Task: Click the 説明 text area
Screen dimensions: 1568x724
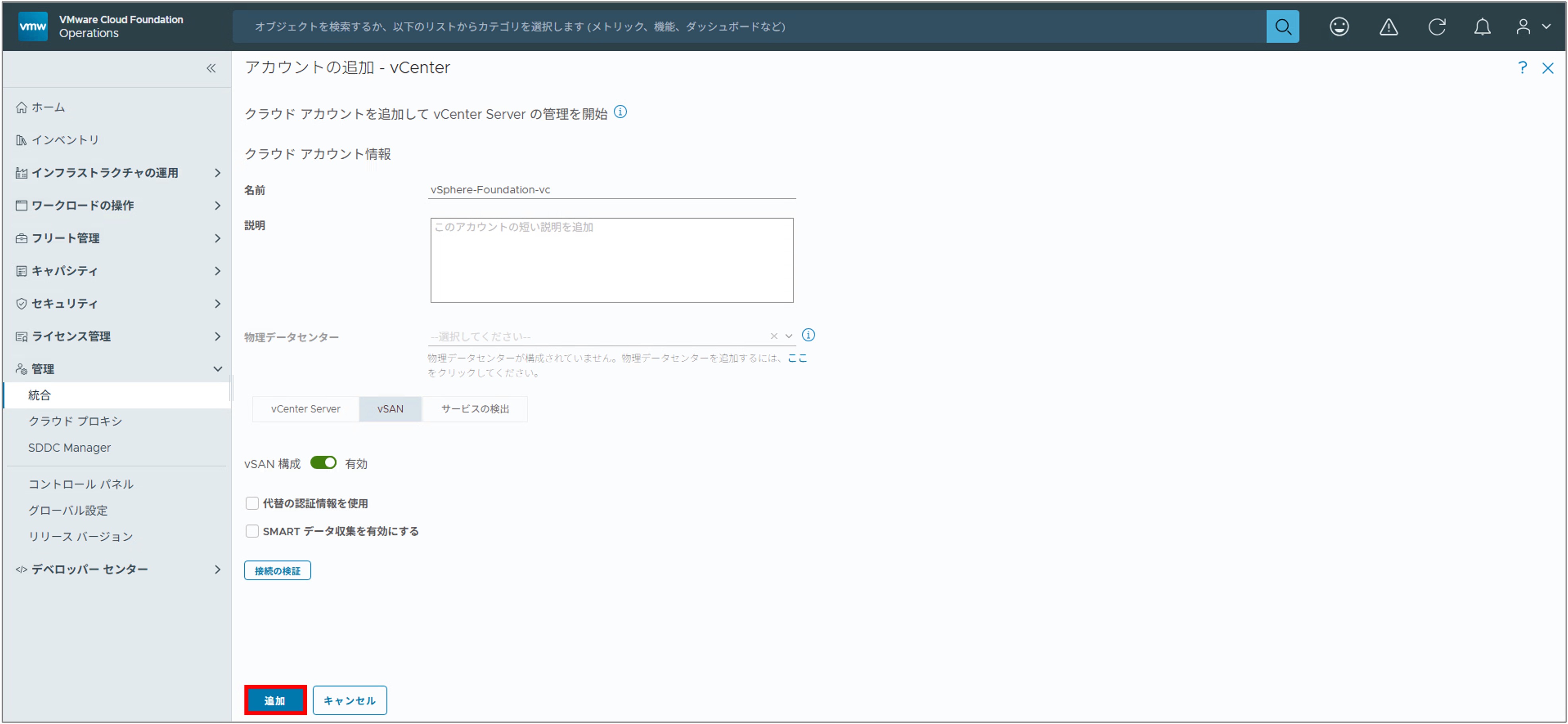Action: [x=612, y=260]
